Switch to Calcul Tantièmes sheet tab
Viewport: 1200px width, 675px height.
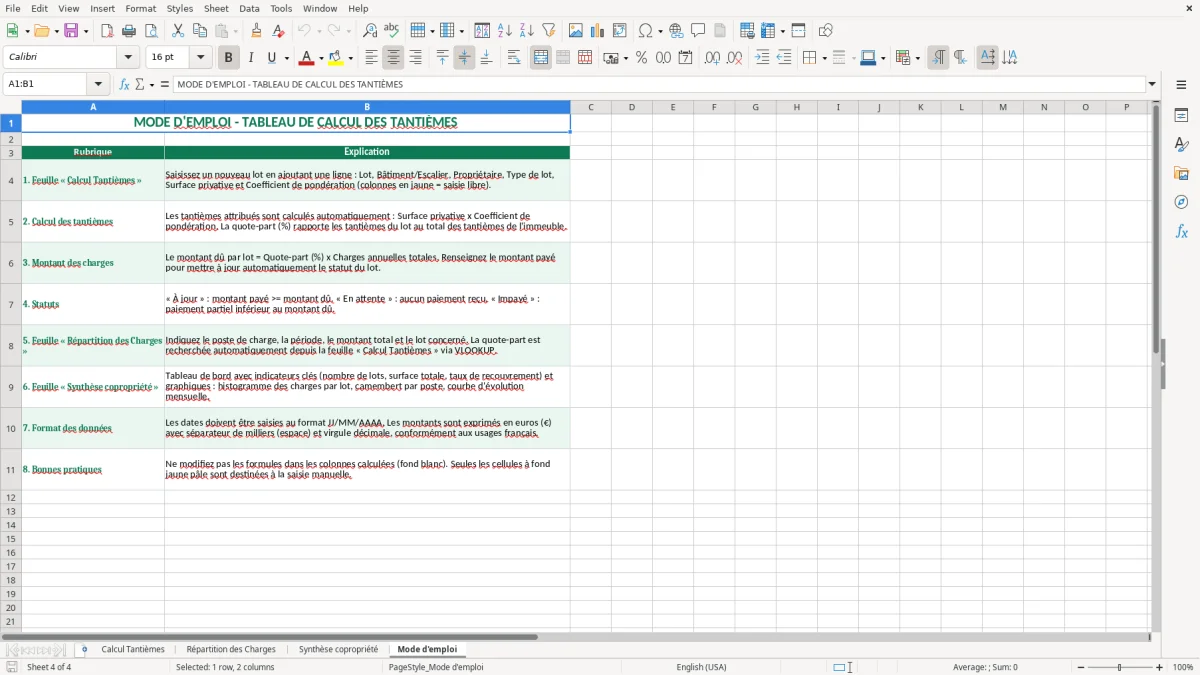(x=133, y=649)
